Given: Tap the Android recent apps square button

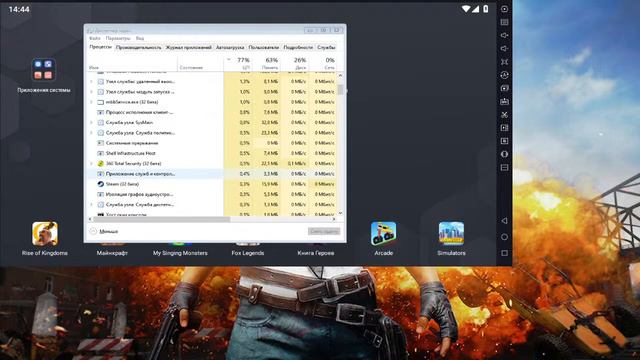Looking at the screenshot, I should click(x=504, y=253).
